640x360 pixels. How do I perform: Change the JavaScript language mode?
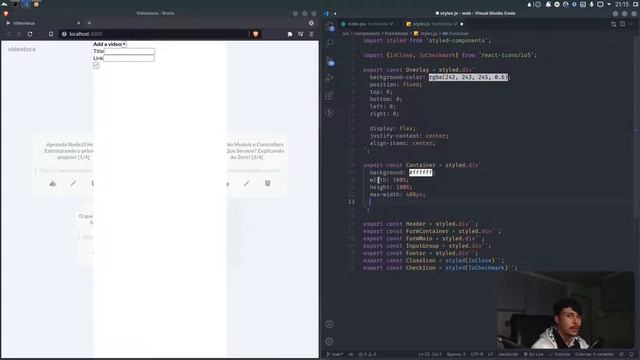[x=508, y=354]
